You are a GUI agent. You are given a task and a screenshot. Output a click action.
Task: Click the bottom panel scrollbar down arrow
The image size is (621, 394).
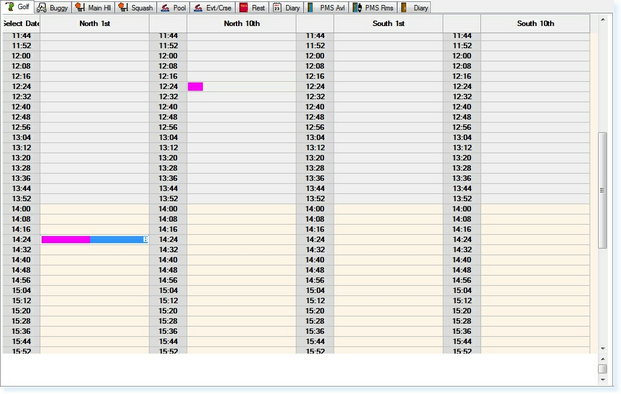[x=602, y=379]
